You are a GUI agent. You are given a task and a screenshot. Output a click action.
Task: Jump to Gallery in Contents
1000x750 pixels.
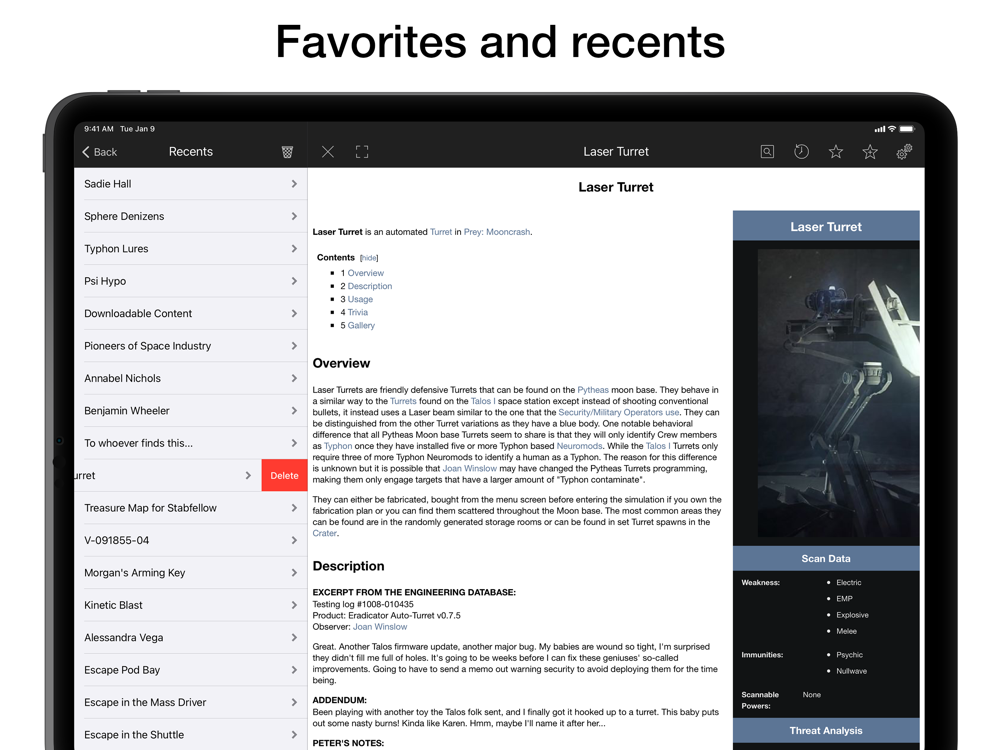coord(361,325)
